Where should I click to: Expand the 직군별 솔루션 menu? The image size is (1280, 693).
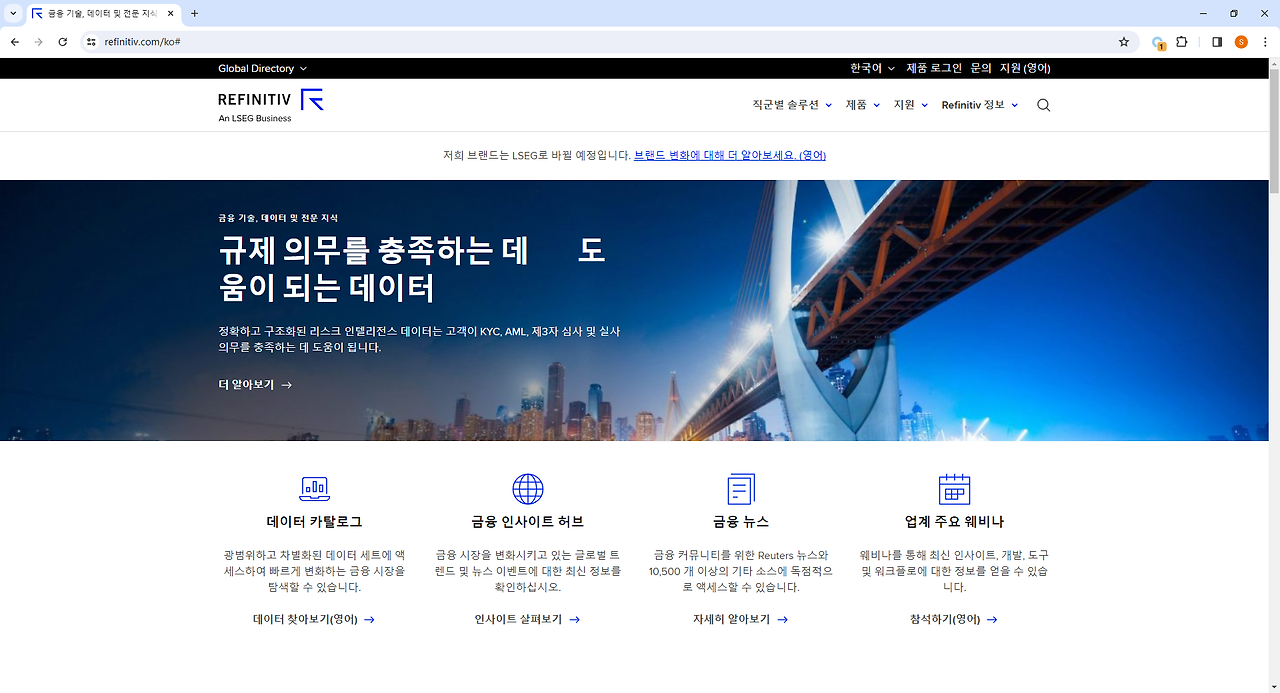point(792,105)
